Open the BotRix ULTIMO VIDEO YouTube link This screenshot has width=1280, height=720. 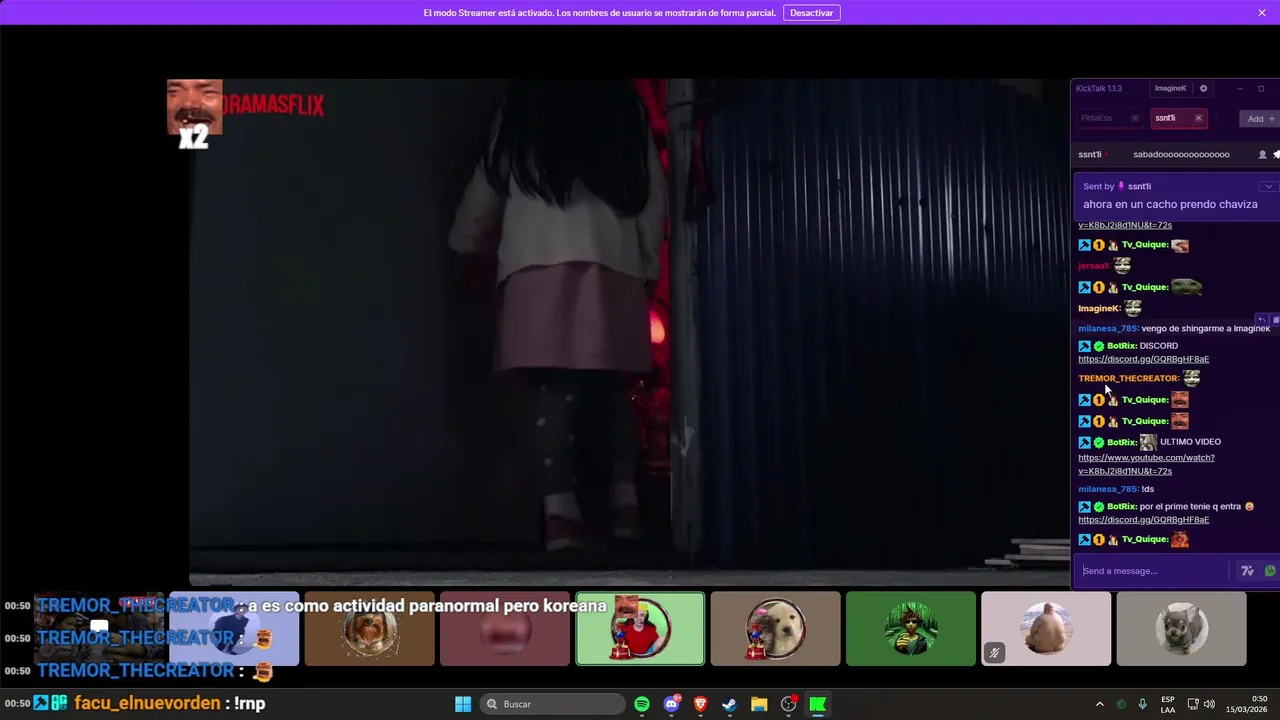(x=1146, y=464)
